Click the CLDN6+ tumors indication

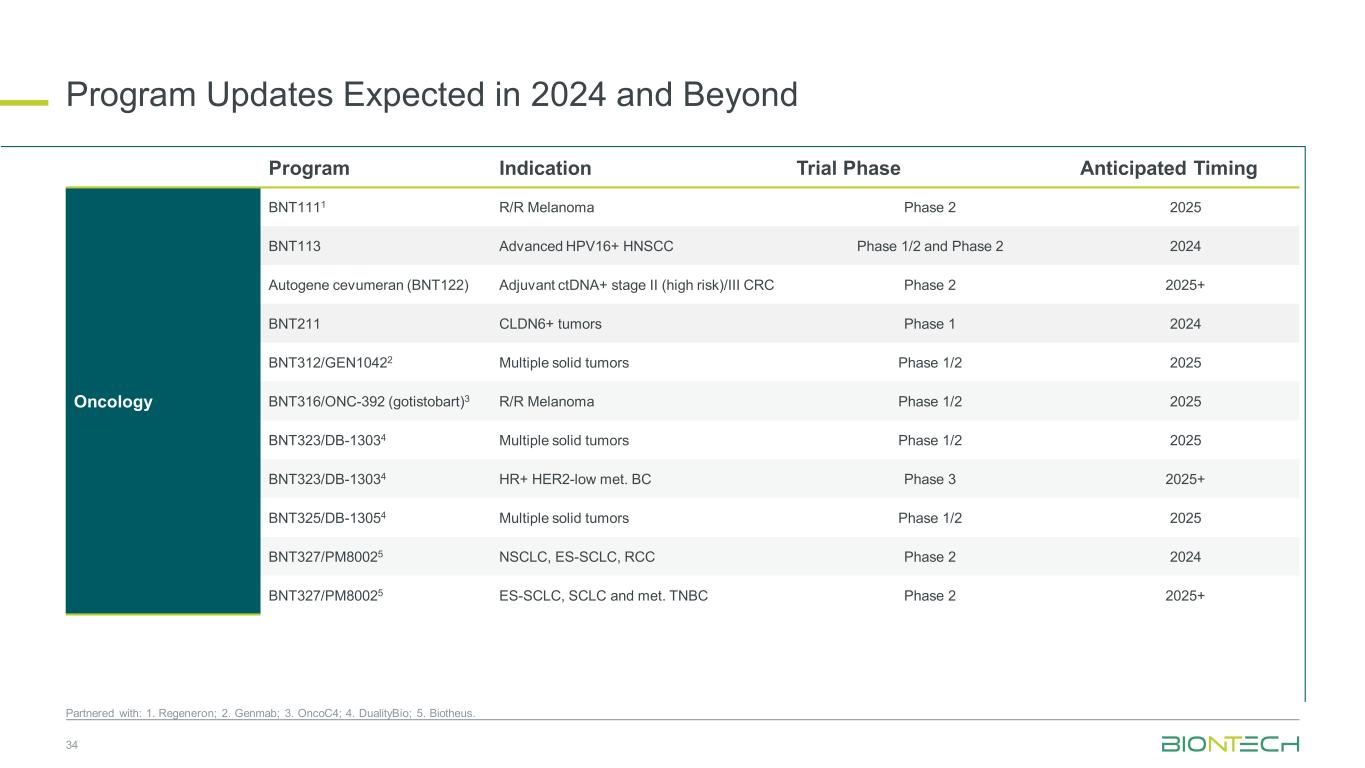coord(549,324)
